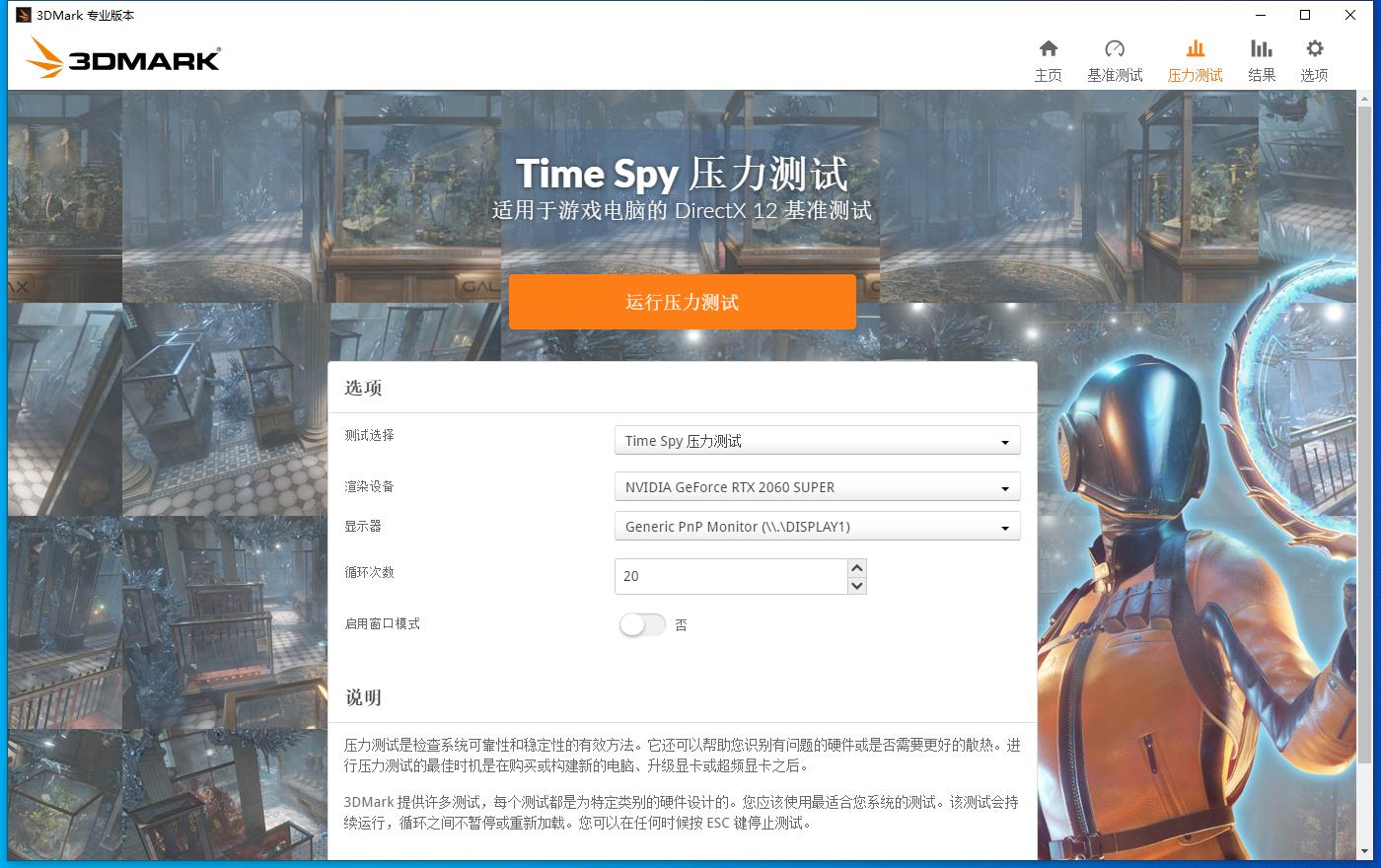Click the 3DMark title bar app icon
Image resolution: width=1381 pixels, height=868 pixels.
click(24, 15)
